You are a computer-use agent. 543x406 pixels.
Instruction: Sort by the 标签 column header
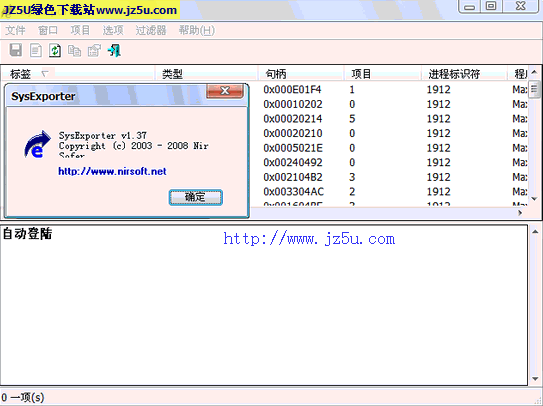[78, 74]
